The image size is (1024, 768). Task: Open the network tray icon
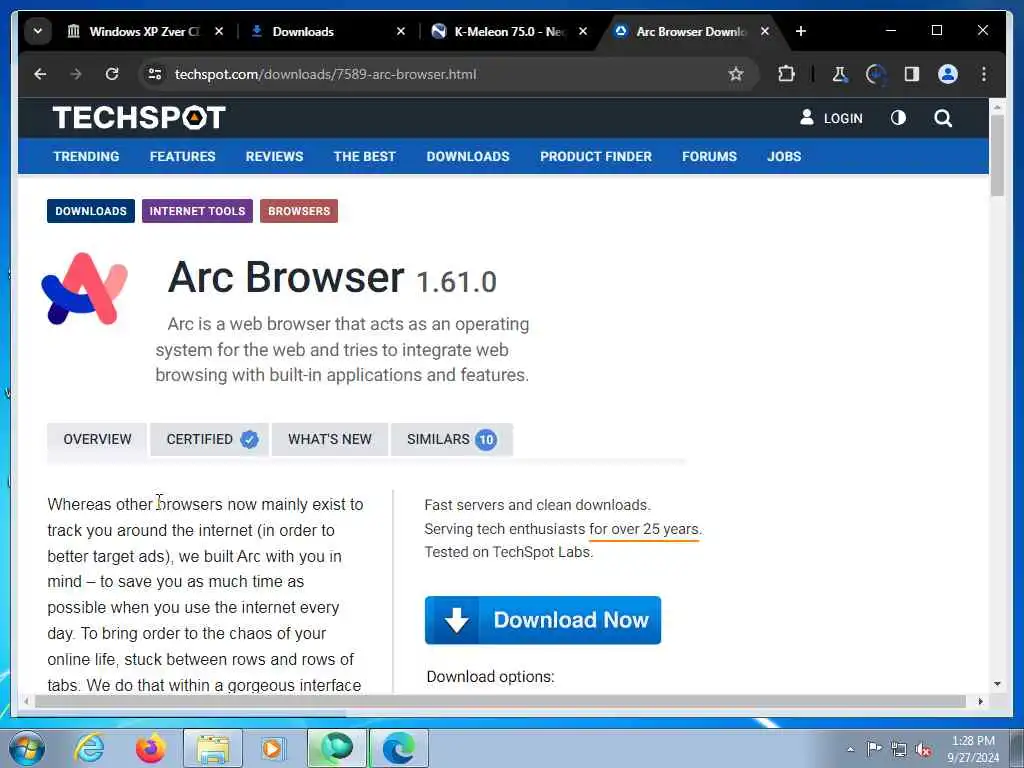coord(899,749)
